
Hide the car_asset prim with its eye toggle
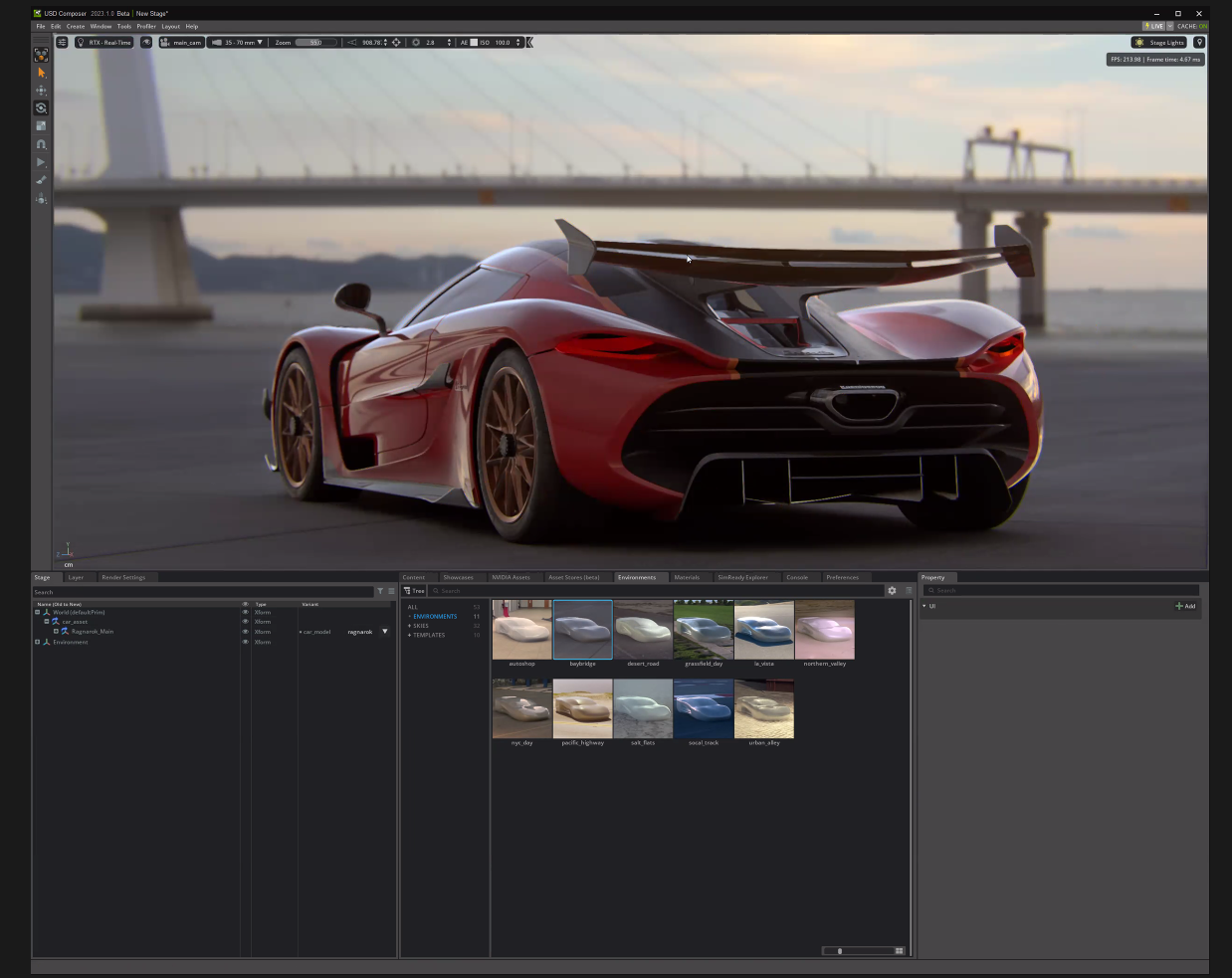245,621
